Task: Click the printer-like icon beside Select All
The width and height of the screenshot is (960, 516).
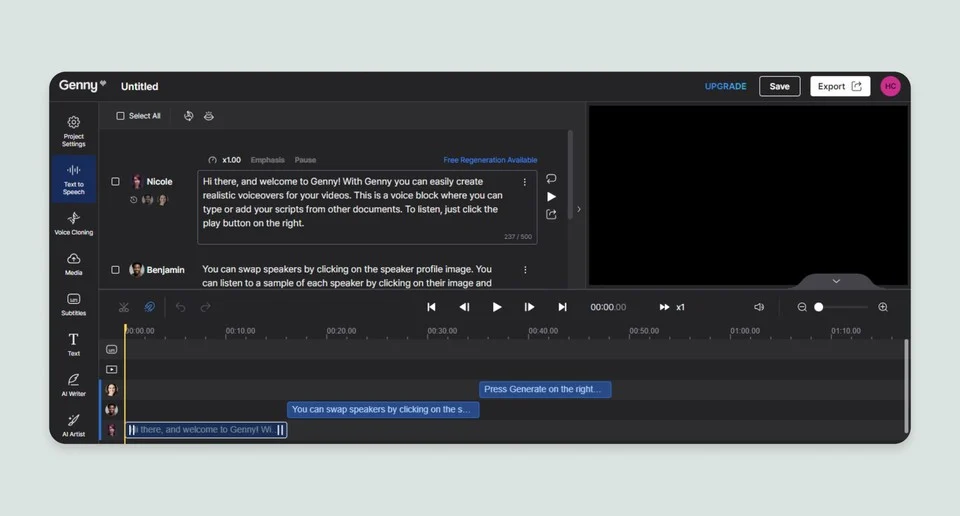Action: pos(209,116)
